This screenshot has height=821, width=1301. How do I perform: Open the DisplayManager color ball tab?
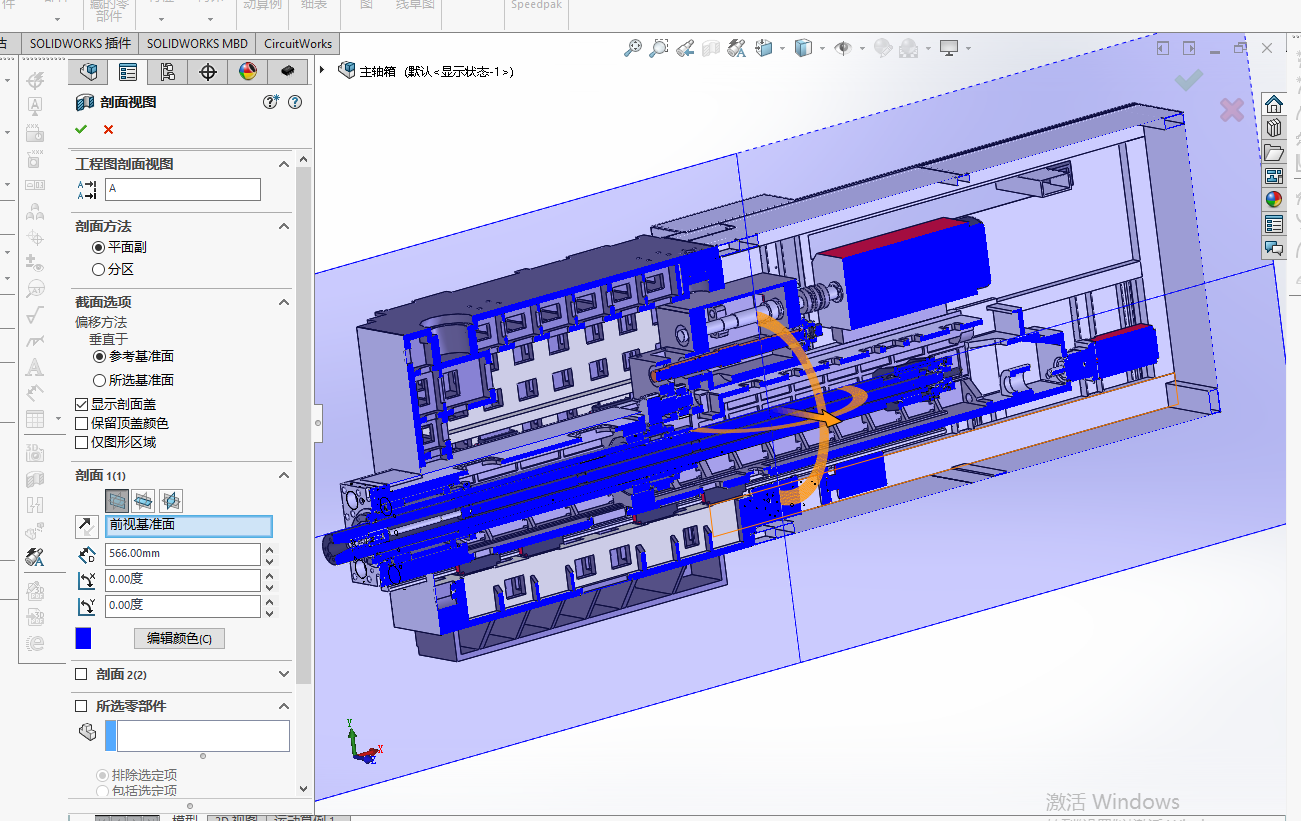point(248,72)
